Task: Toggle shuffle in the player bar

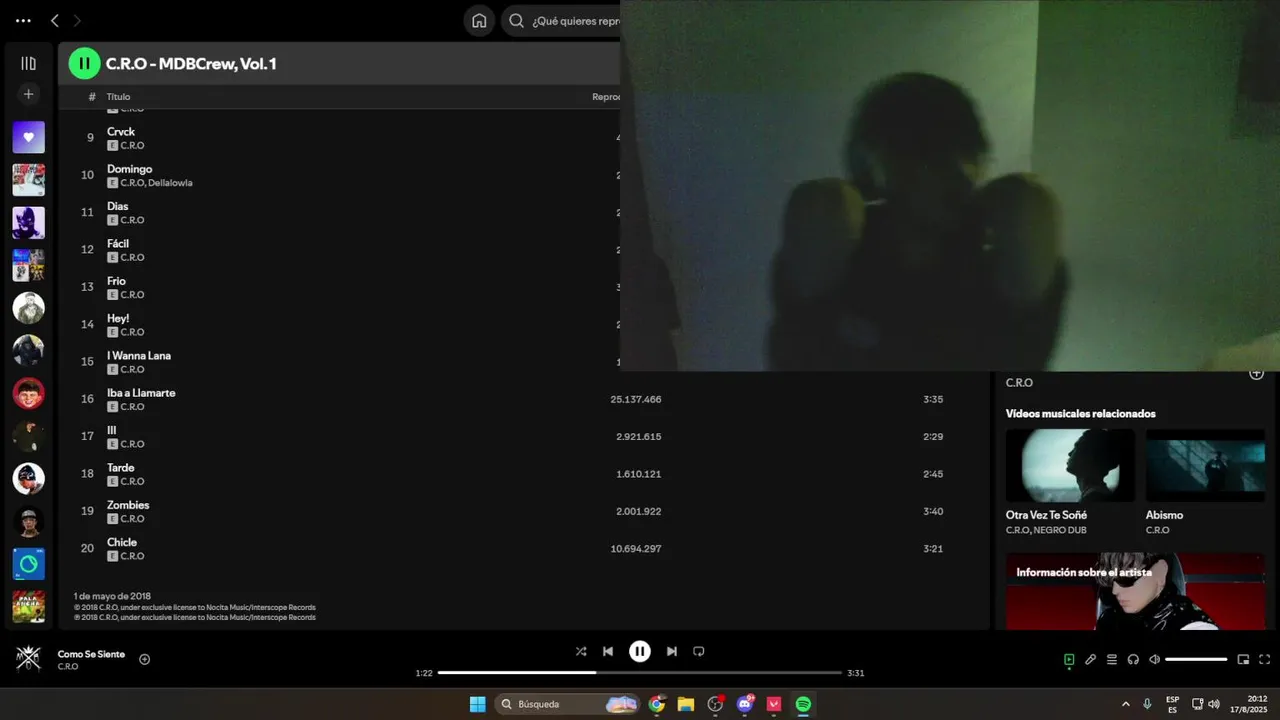Action: 581,651
